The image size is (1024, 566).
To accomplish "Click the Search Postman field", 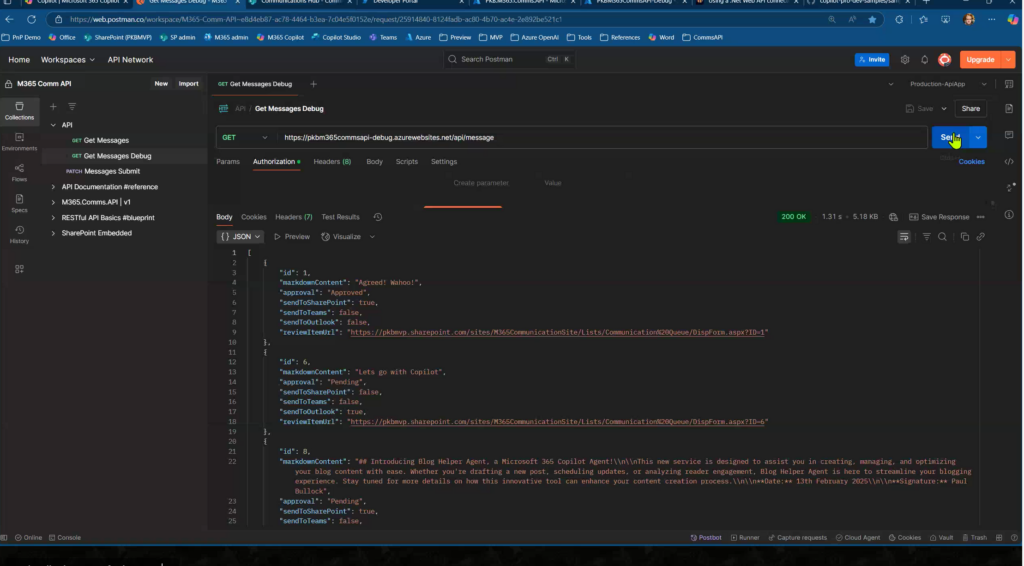I will coord(509,59).
